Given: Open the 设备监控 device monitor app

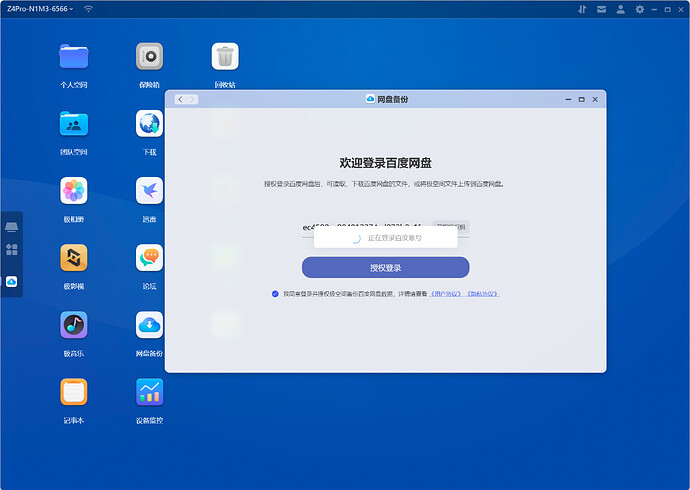Looking at the screenshot, I should point(149,391).
